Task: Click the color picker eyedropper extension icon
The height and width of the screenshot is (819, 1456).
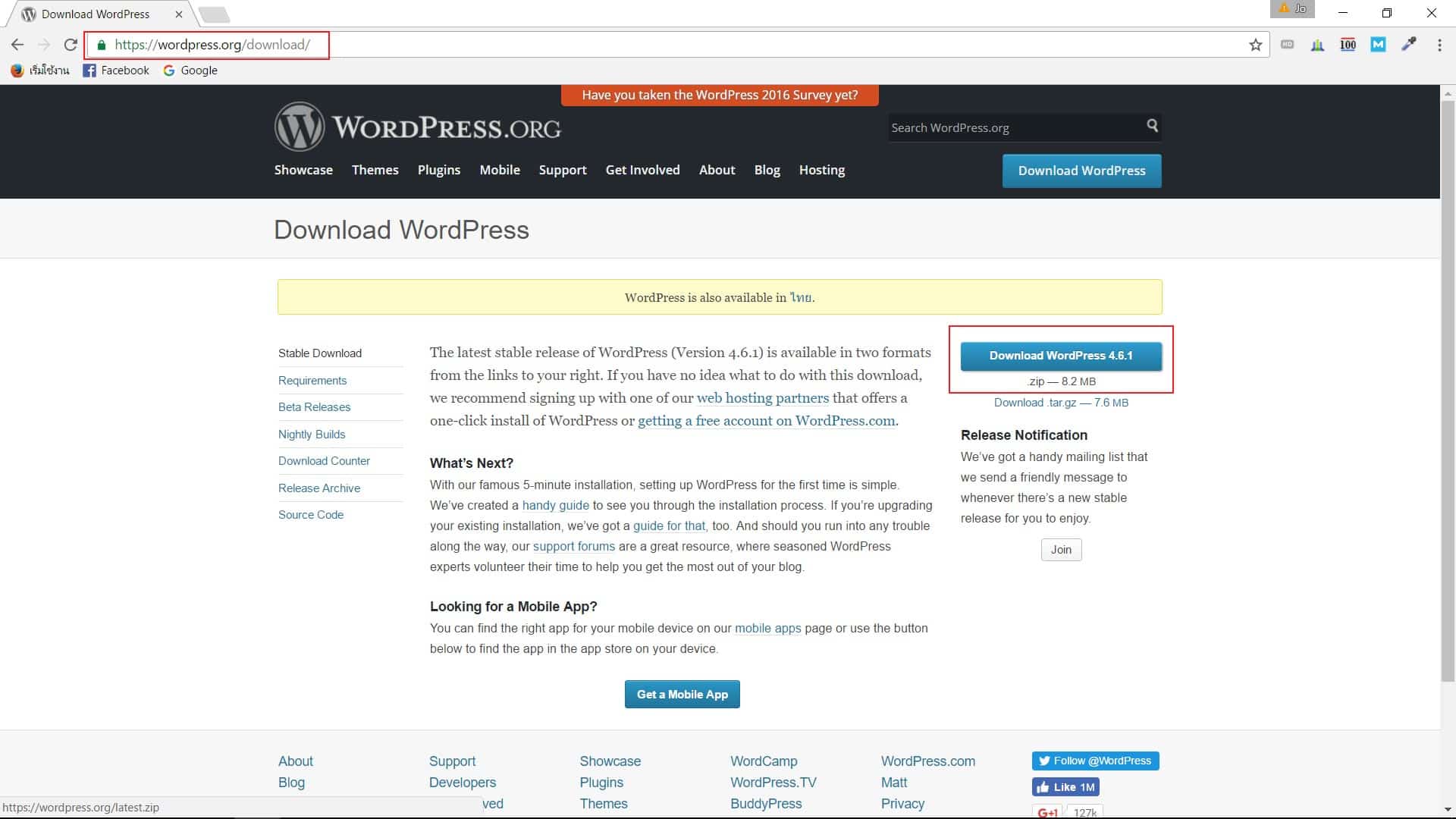Action: point(1409,45)
